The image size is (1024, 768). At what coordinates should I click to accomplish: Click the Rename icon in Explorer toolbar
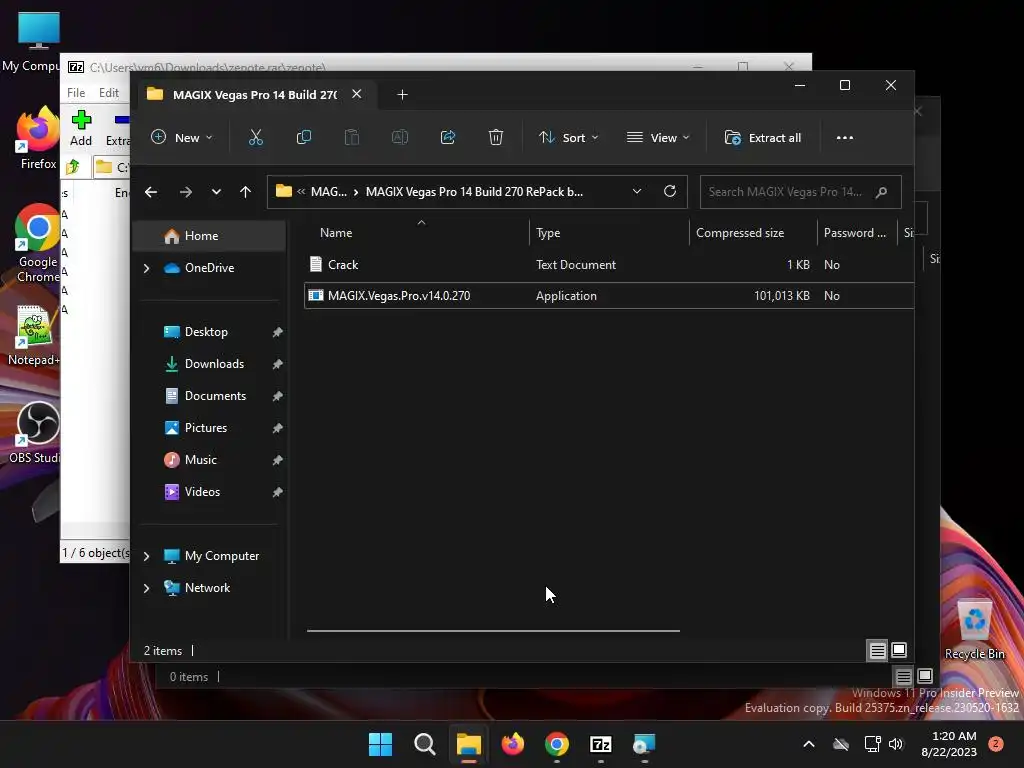[400, 138]
